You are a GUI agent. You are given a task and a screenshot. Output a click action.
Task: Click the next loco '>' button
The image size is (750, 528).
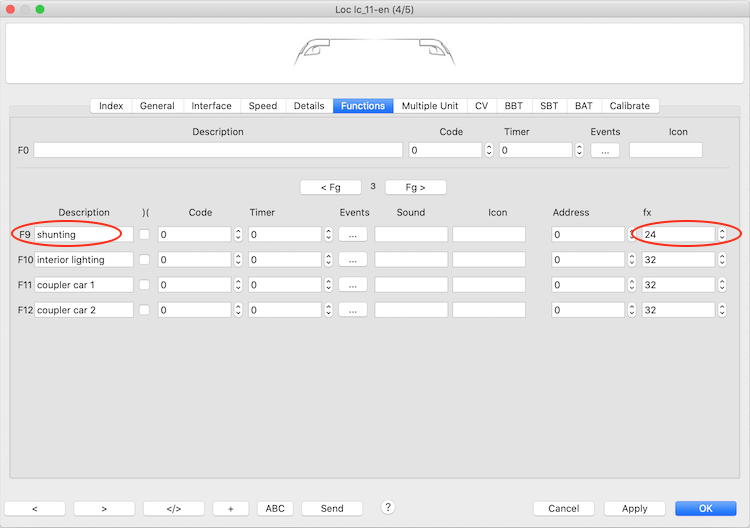[104, 508]
